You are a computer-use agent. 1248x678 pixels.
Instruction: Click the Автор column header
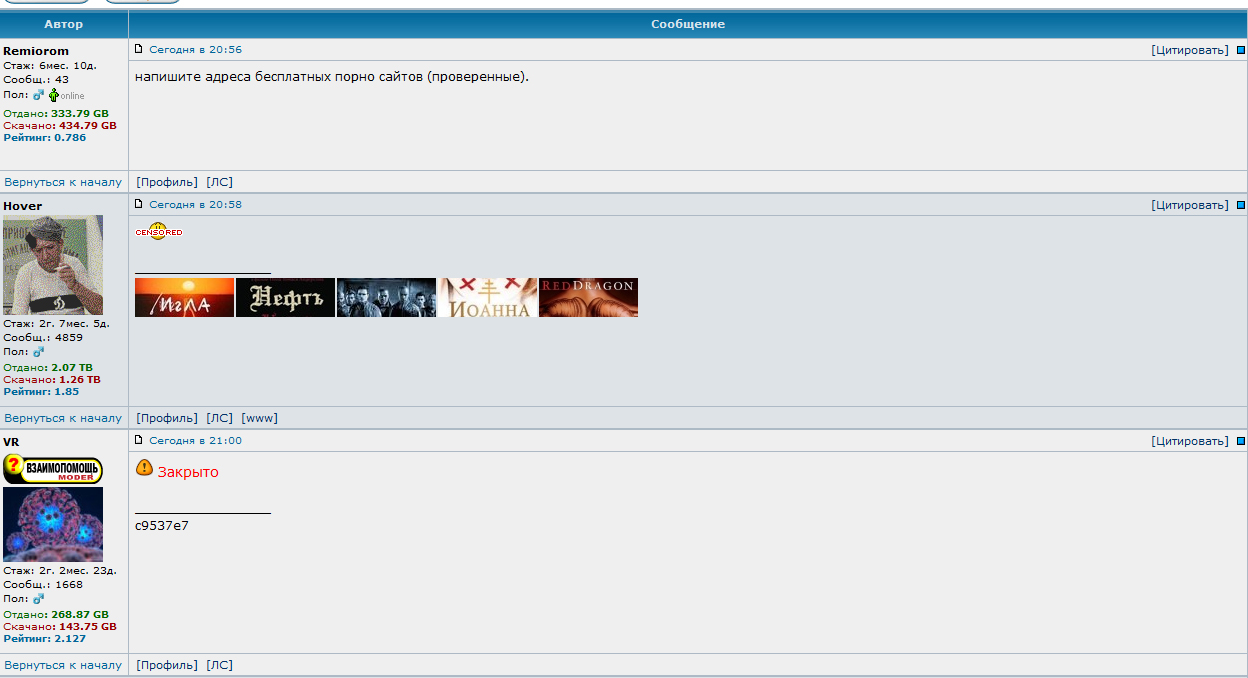64,24
